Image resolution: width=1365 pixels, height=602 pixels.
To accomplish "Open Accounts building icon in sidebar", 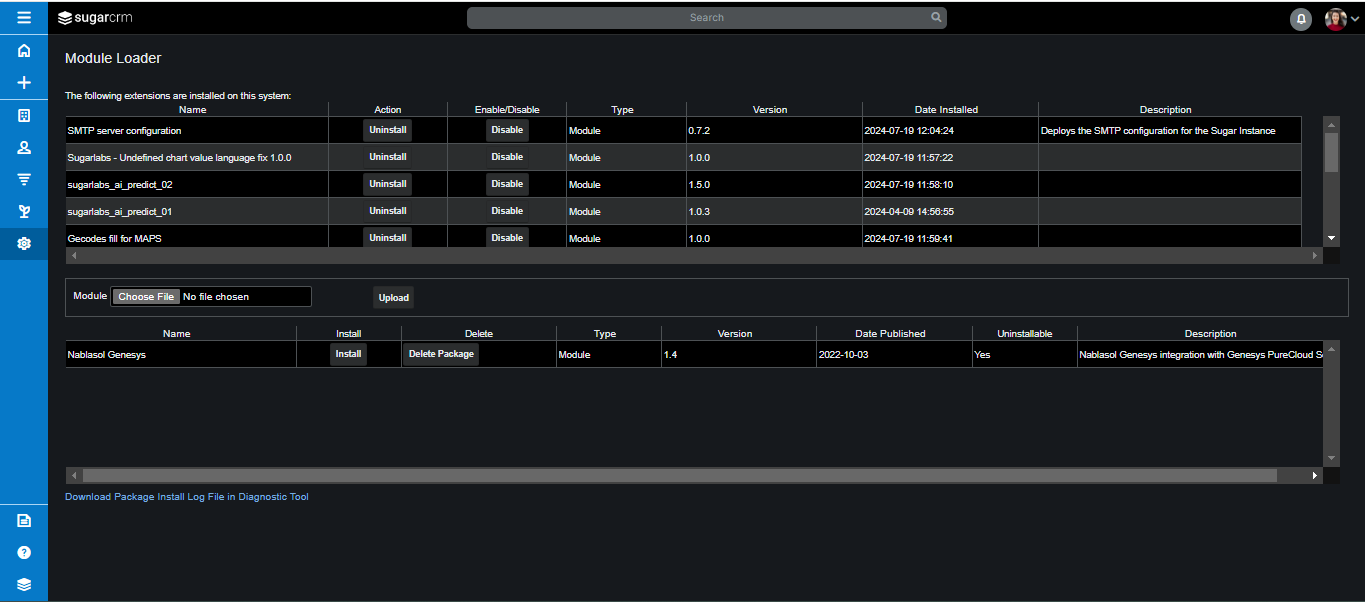I will (x=24, y=116).
